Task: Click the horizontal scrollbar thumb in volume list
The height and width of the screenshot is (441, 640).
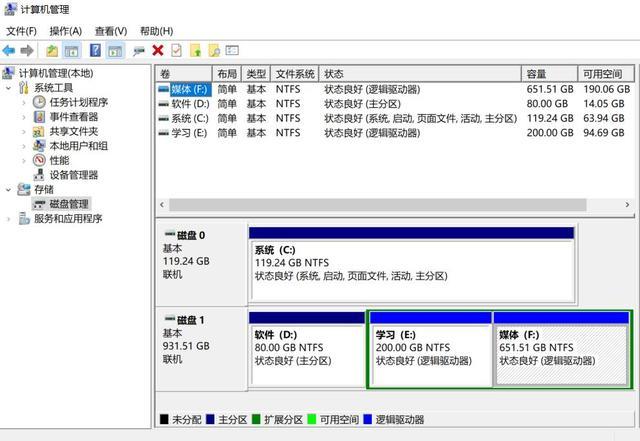Action: (378, 205)
